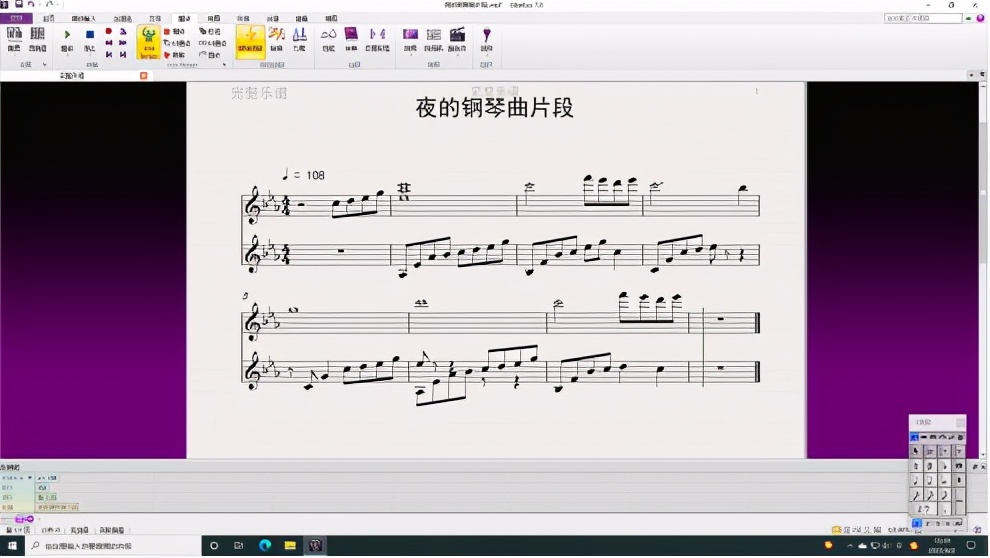Screen dimensions: 990x558
Task: Move playback line to start of score
Action: (109, 55)
